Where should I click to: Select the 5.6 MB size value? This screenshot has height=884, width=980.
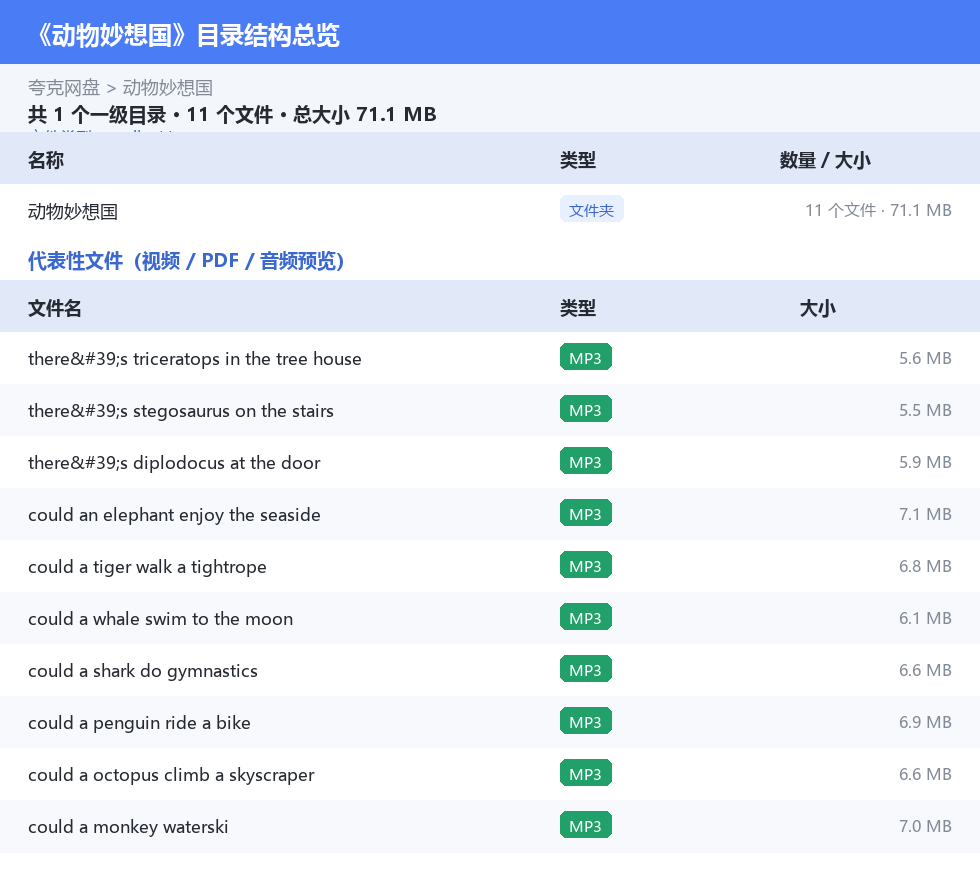click(x=925, y=358)
